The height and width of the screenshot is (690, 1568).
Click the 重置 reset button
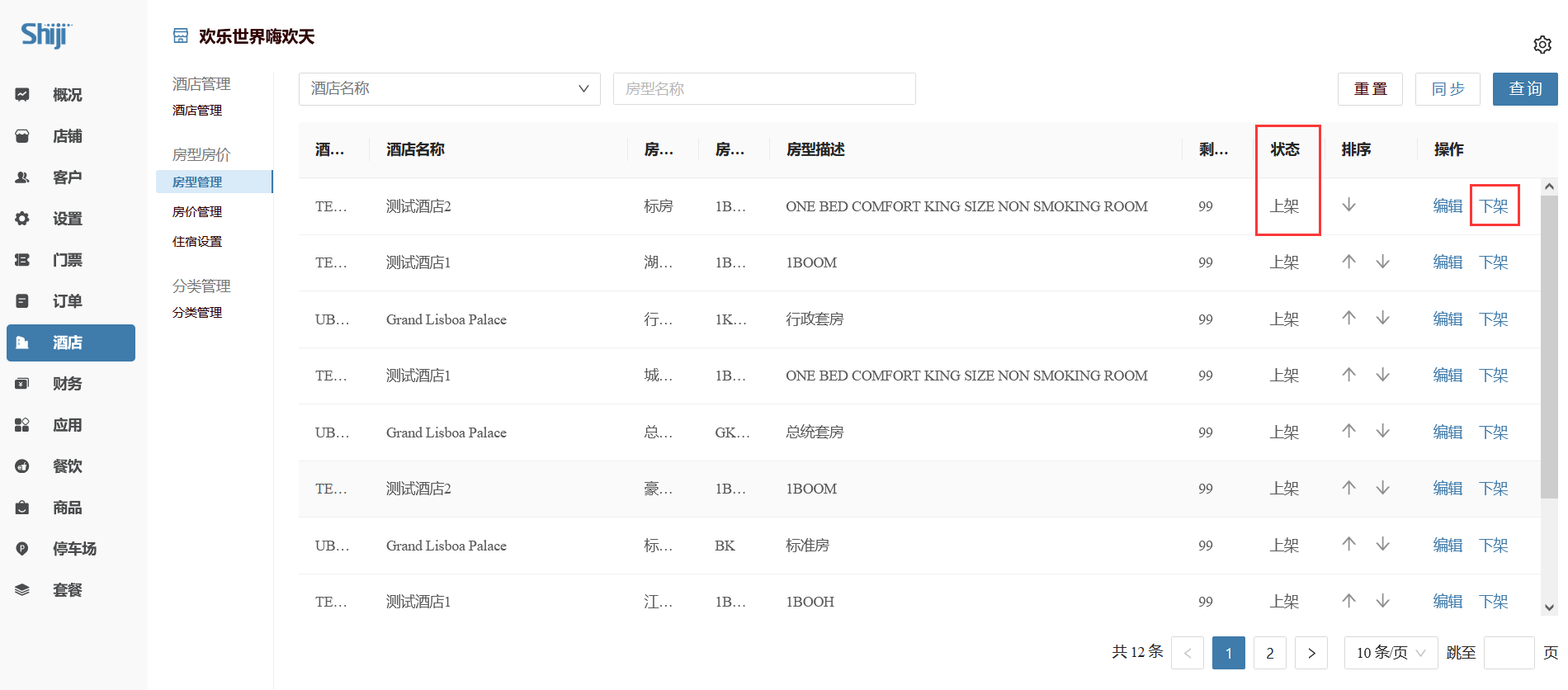[1369, 89]
